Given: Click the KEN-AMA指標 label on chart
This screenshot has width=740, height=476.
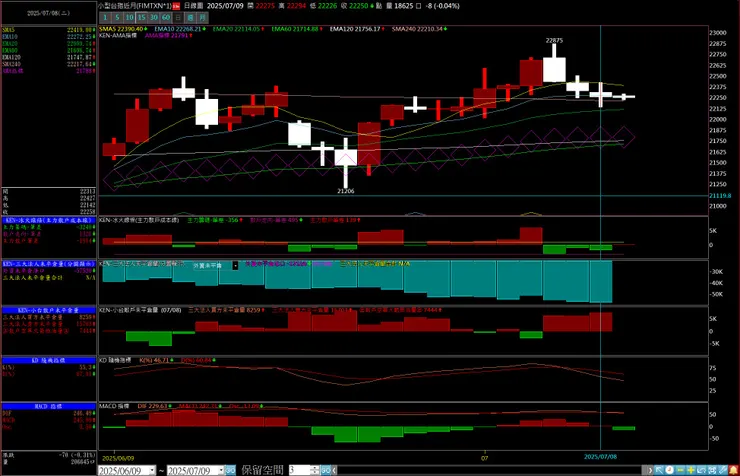Looking at the screenshot, I should click(x=118, y=35).
